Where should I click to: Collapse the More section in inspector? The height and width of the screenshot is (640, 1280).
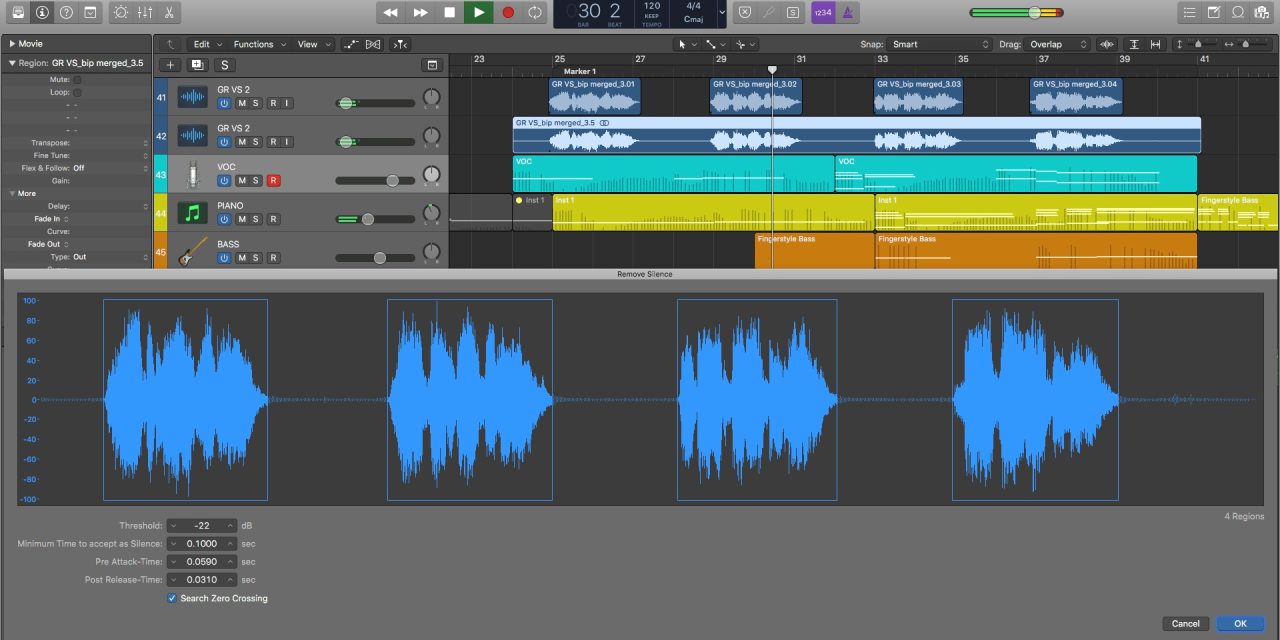tap(12, 193)
